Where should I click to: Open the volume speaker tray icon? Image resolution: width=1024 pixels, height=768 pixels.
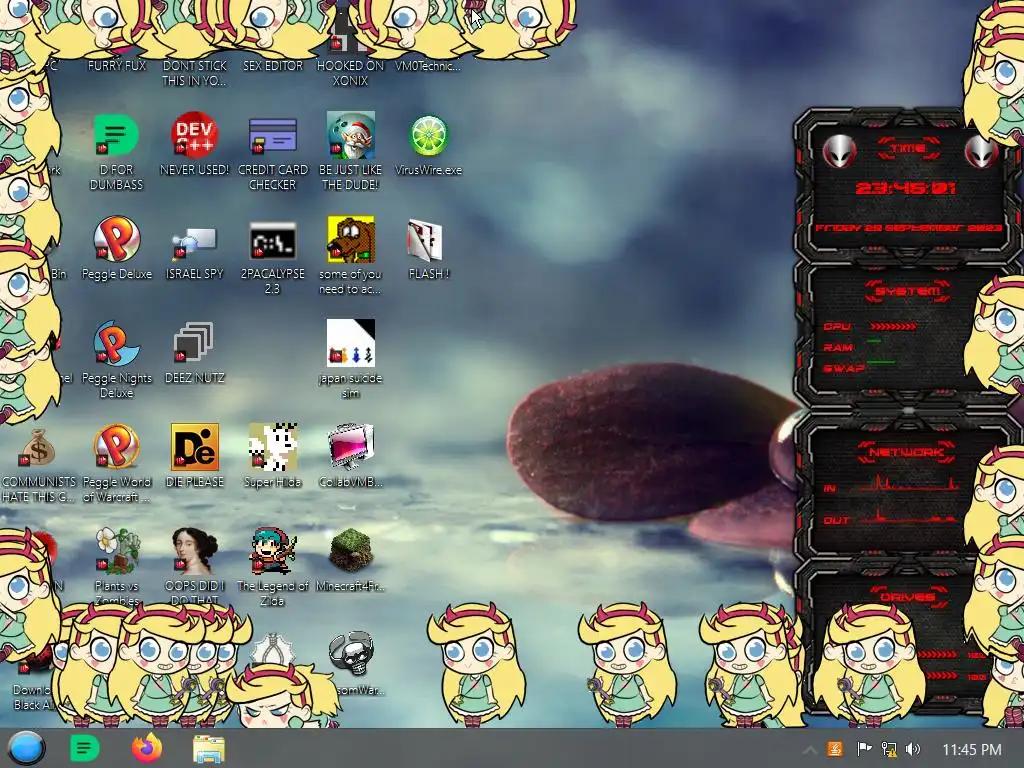913,749
